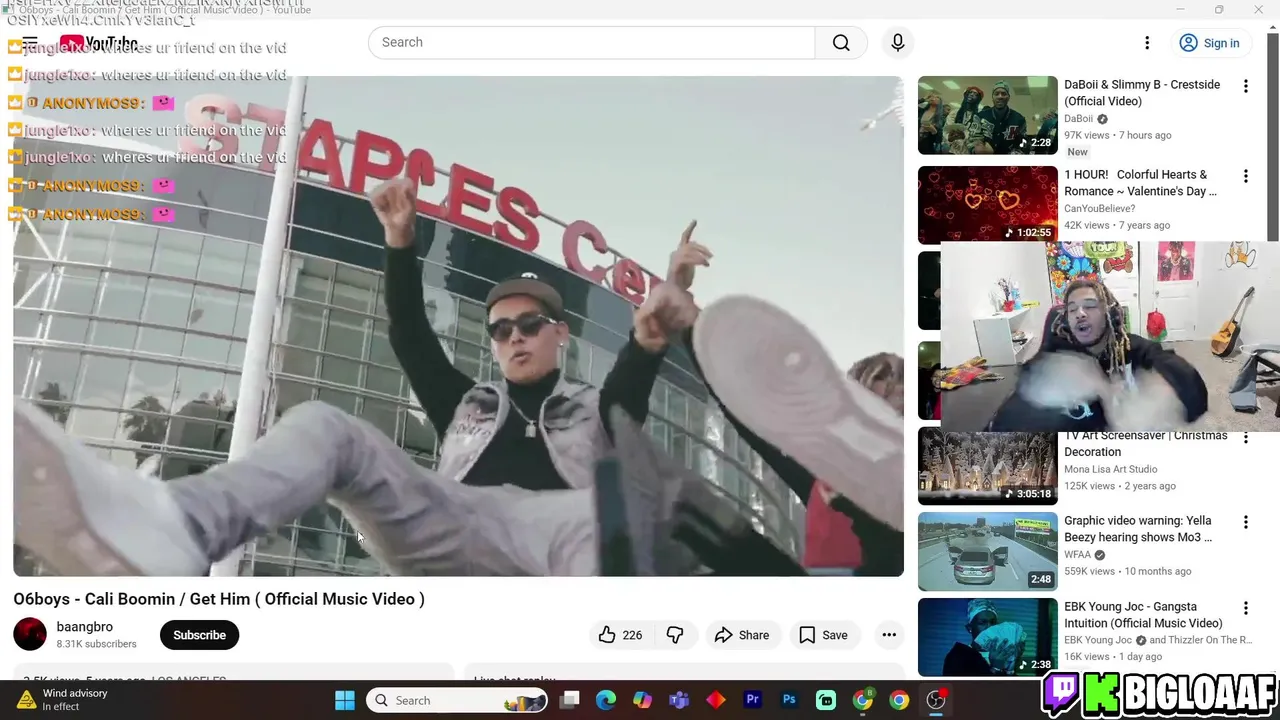The width and height of the screenshot is (1280, 720).
Task: Dislike the video with thumbs down
Action: click(675, 635)
